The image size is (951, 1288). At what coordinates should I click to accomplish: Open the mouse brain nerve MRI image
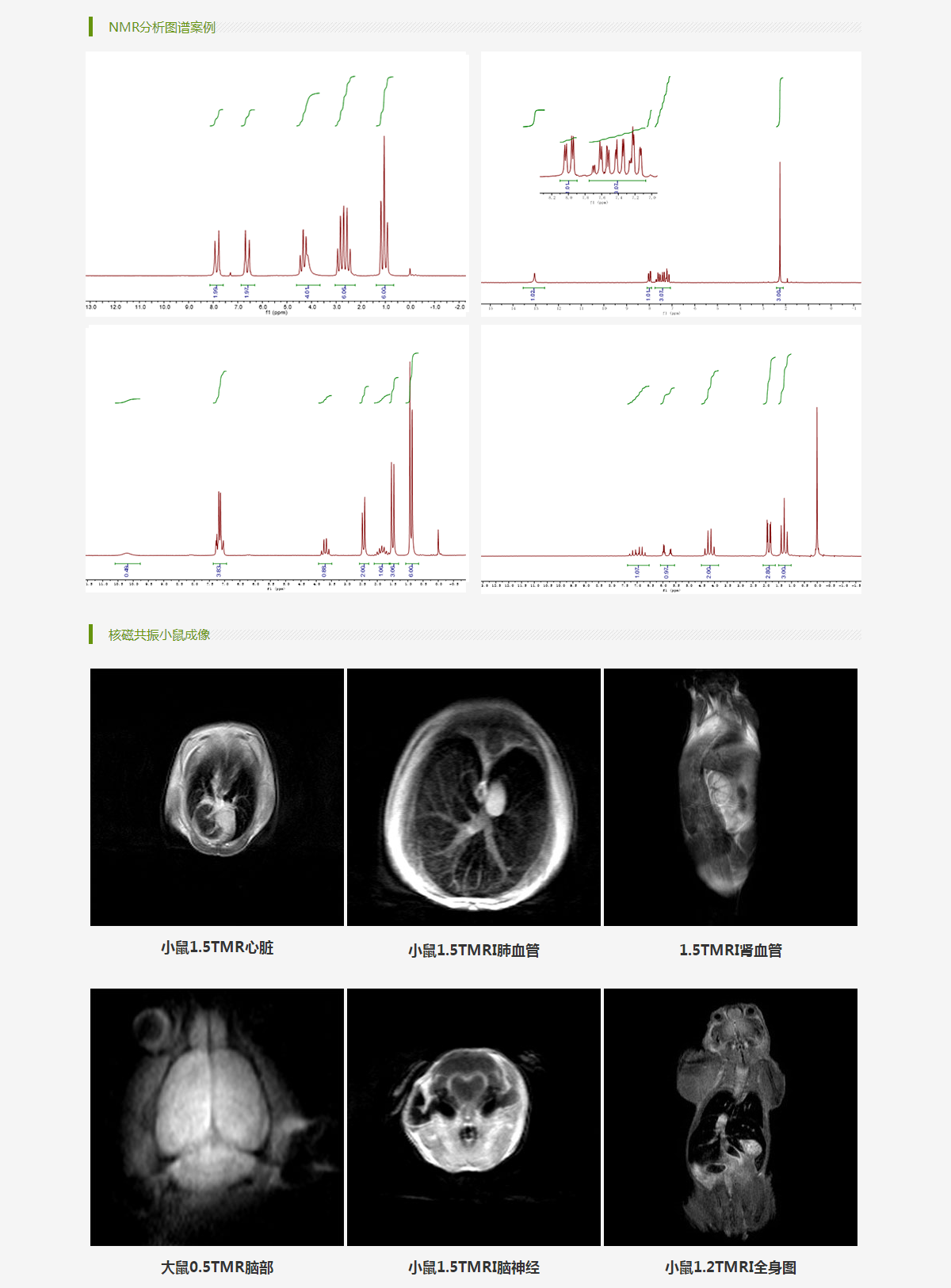[x=474, y=1117]
